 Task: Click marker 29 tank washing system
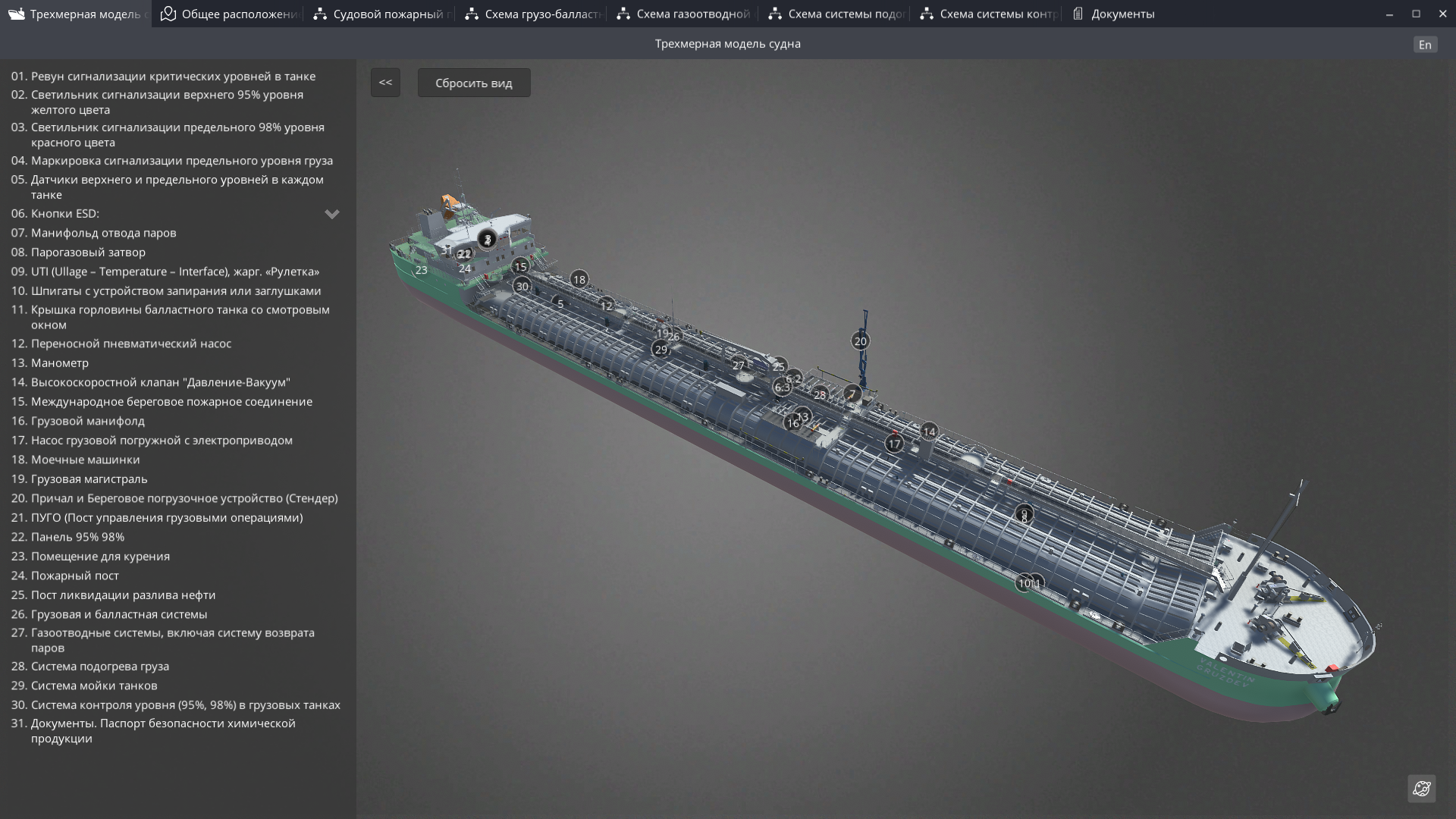pyautogui.click(x=661, y=350)
